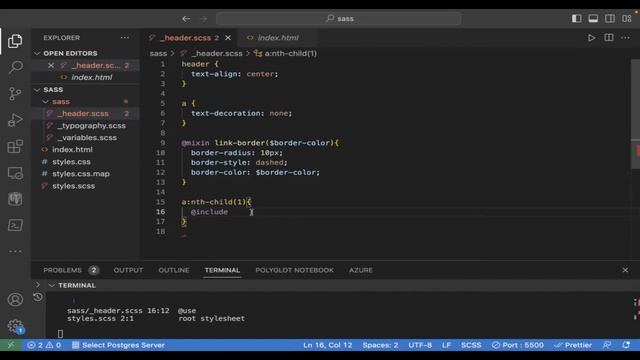Select the Terminal panel tab

pyautogui.click(x=222, y=270)
